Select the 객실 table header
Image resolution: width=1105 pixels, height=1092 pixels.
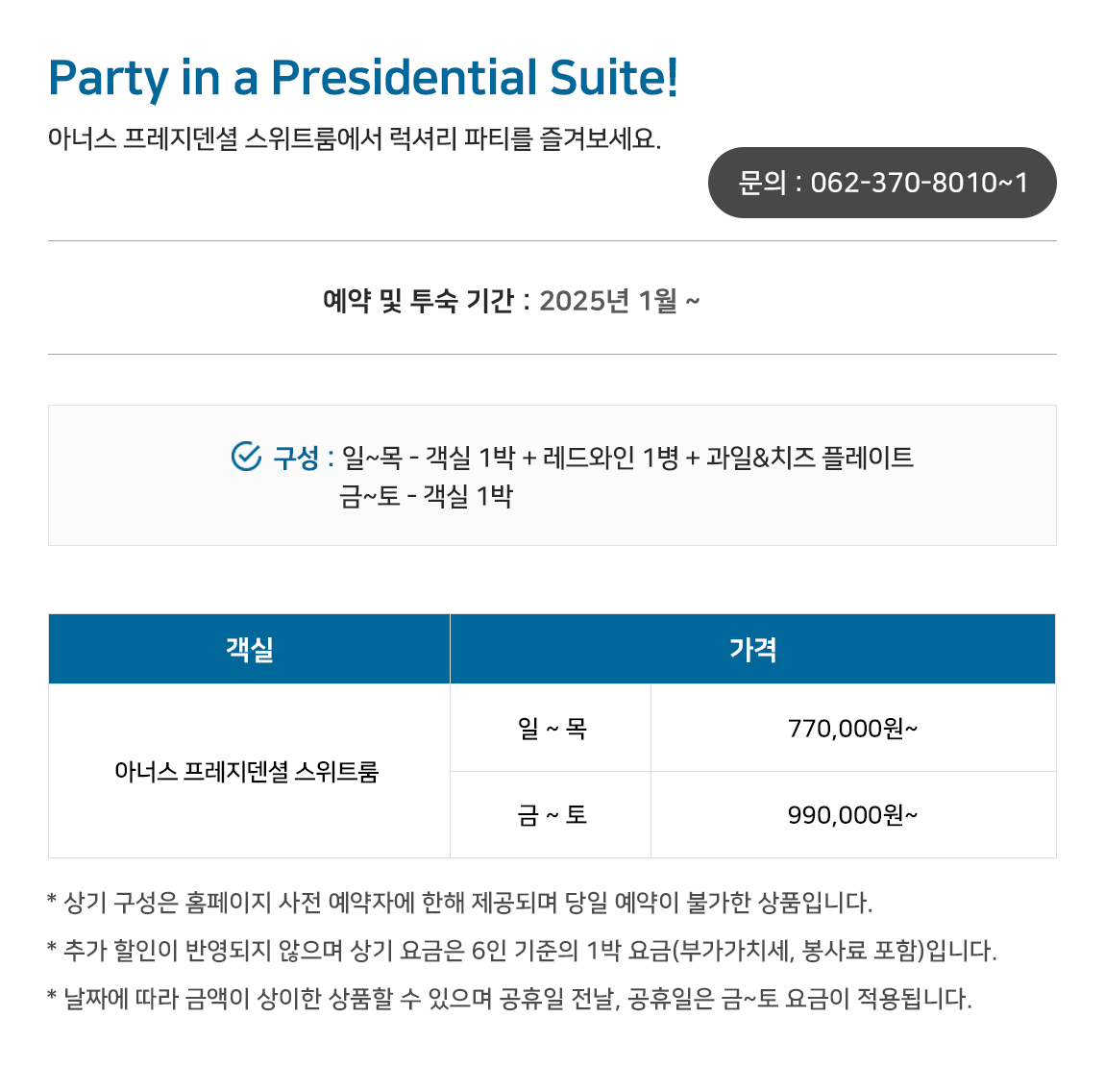(250, 649)
